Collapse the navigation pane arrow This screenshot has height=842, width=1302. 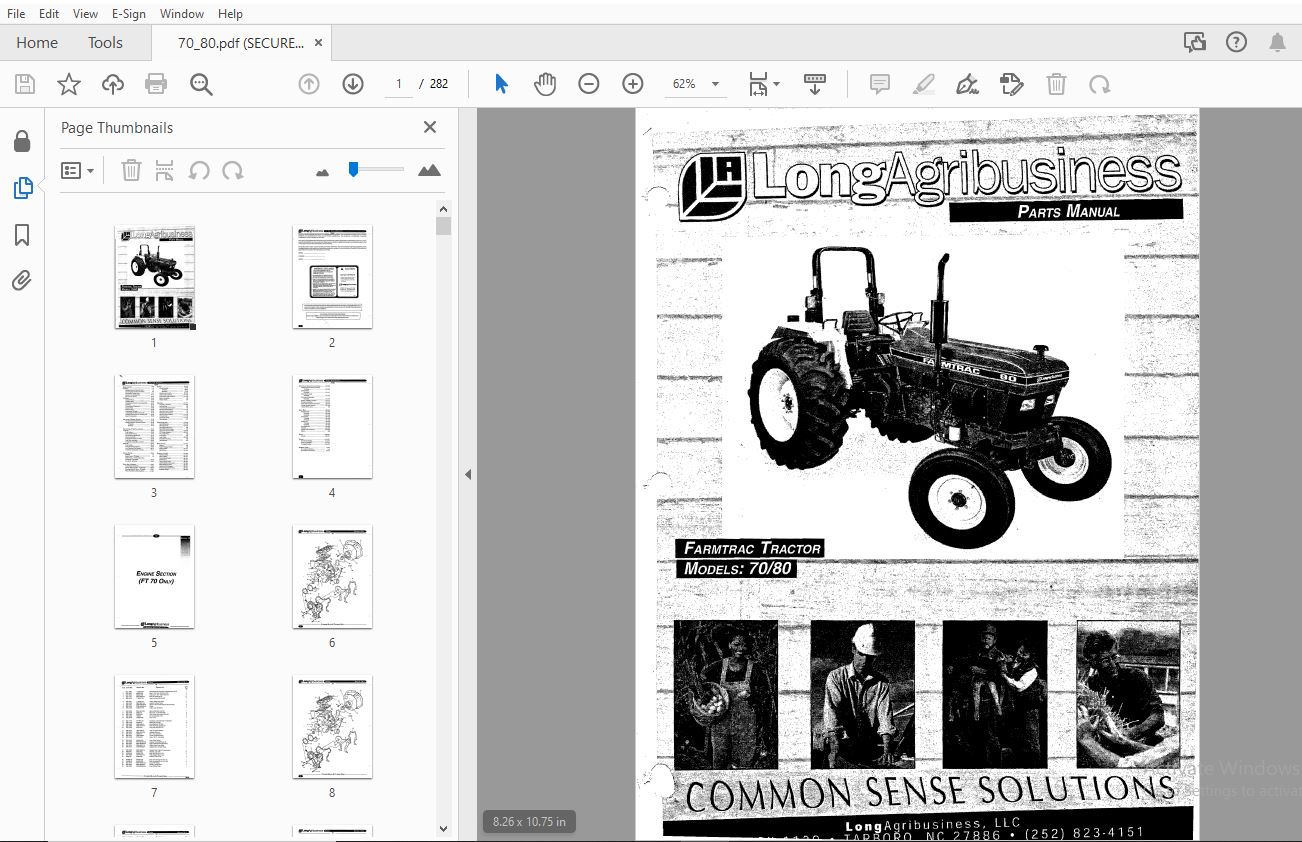[x=467, y=475]
